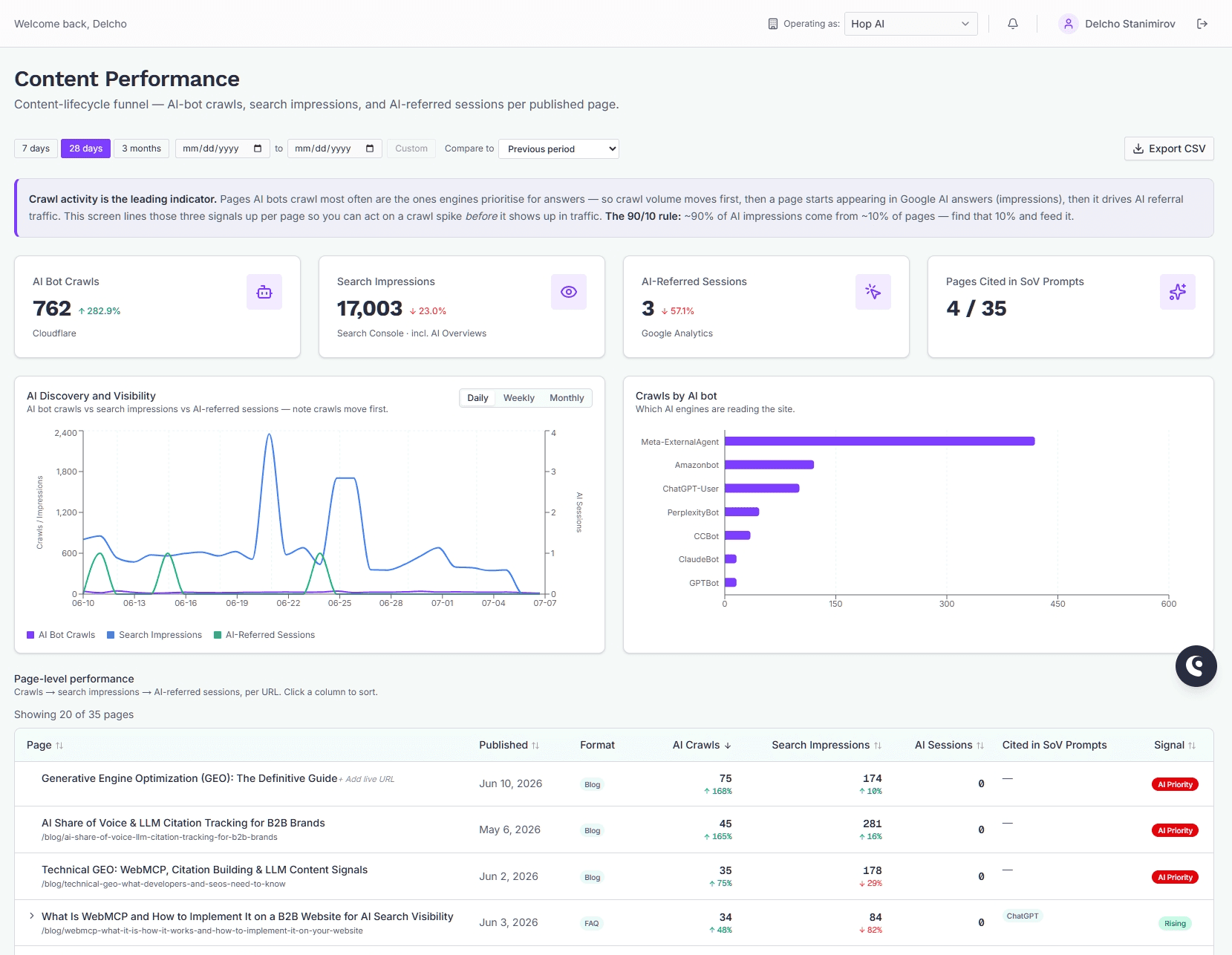This screenshot has width=1232, height=955.
Task: Click the organization building icon
Action: coord(773,24)
